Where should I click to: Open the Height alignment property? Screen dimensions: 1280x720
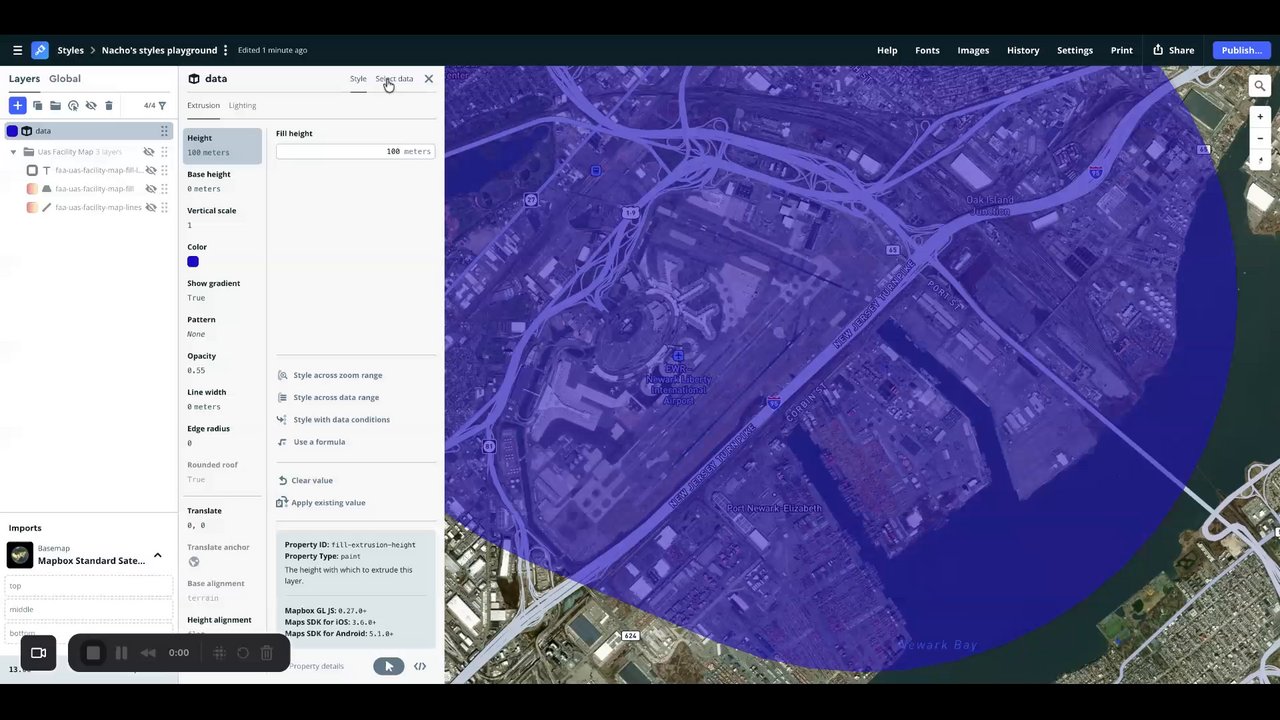tap(221, 625)
